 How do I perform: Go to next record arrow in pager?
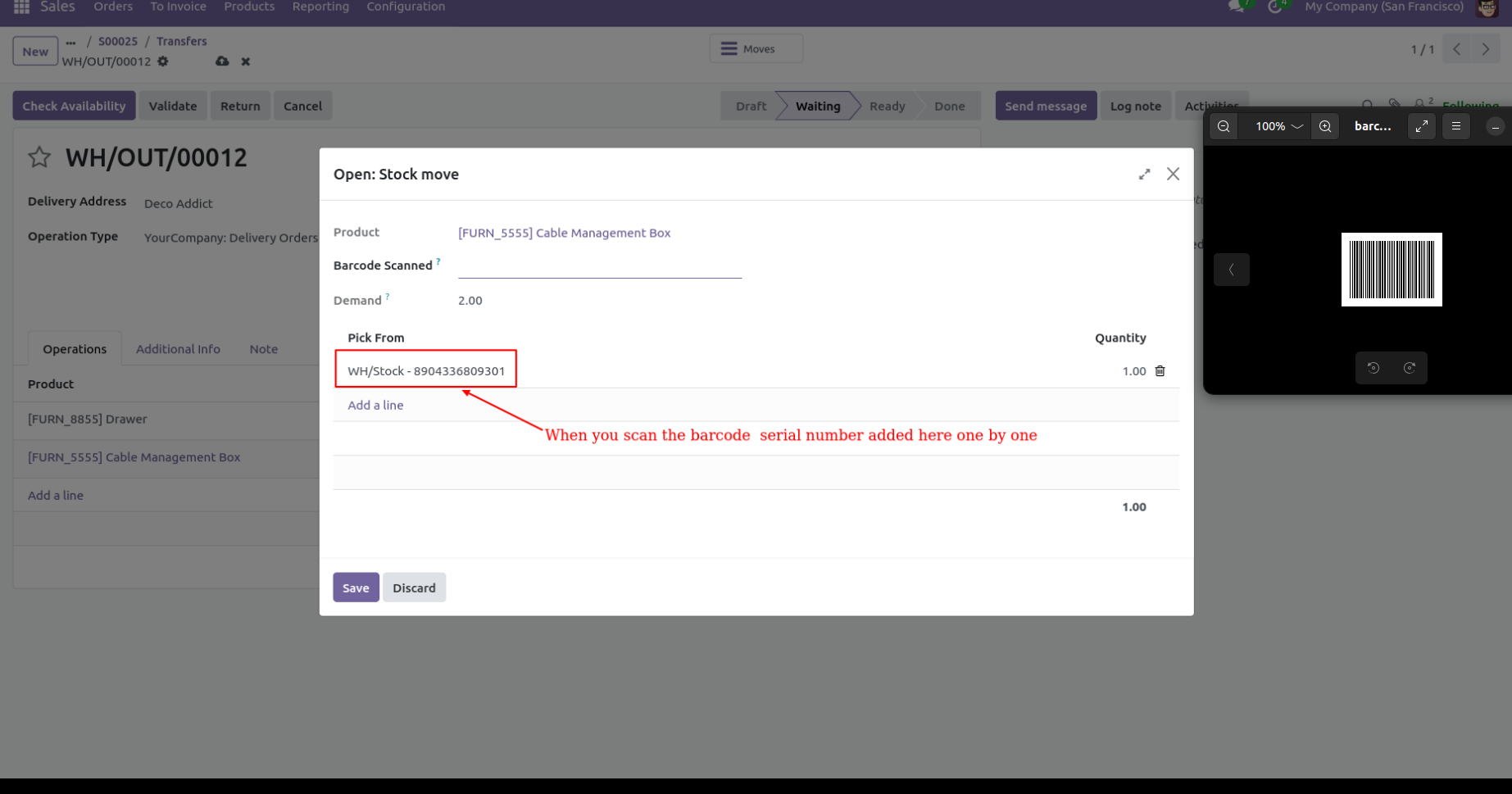(1486, 49)
